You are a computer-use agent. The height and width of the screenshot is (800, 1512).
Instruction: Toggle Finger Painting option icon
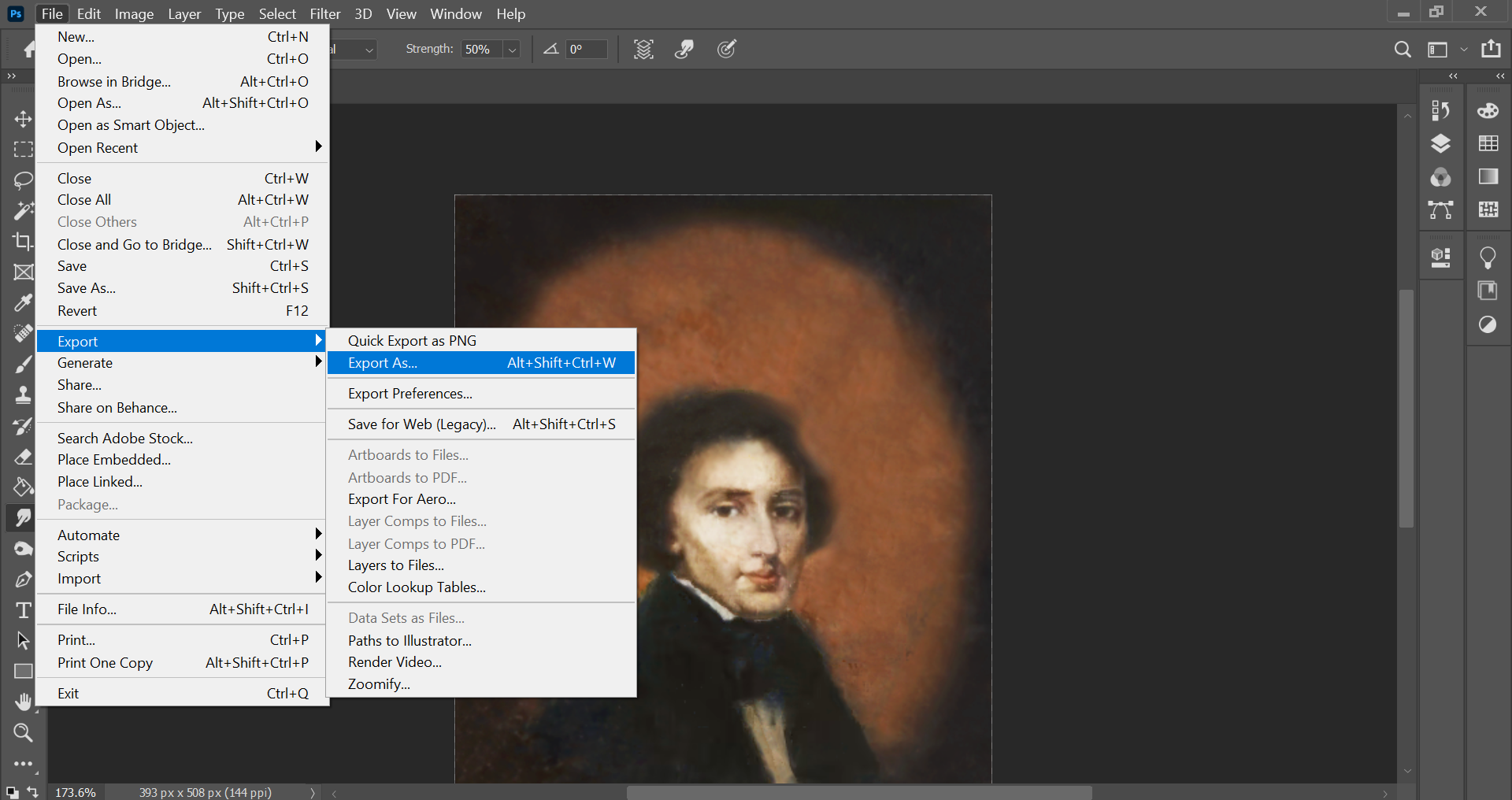tap(684, 50)
